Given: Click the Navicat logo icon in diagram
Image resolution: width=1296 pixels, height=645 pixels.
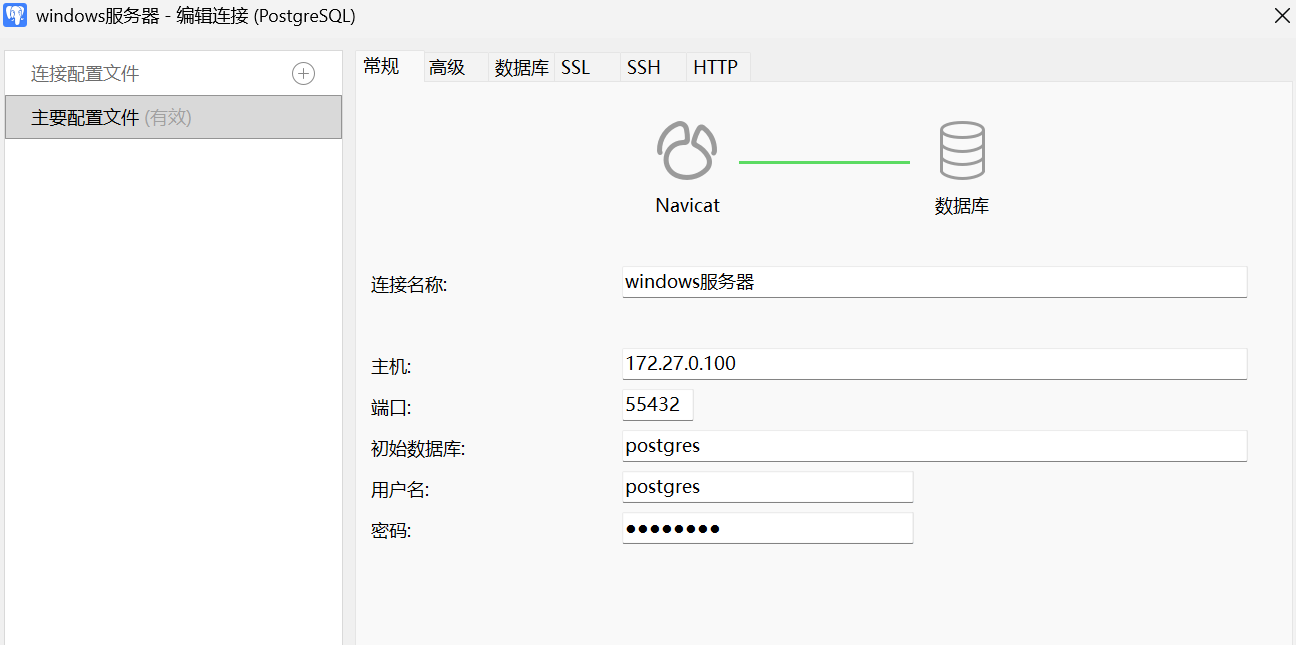Looking at the screenshot, I should tap(687, 151).
